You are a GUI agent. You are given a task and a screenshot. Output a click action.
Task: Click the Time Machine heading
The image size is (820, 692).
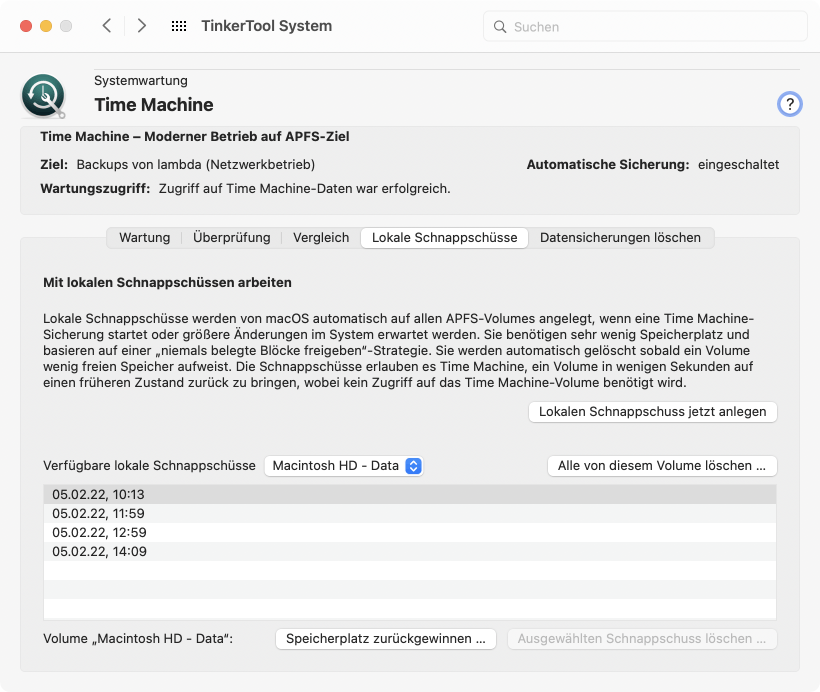click(x=154, y=105)
